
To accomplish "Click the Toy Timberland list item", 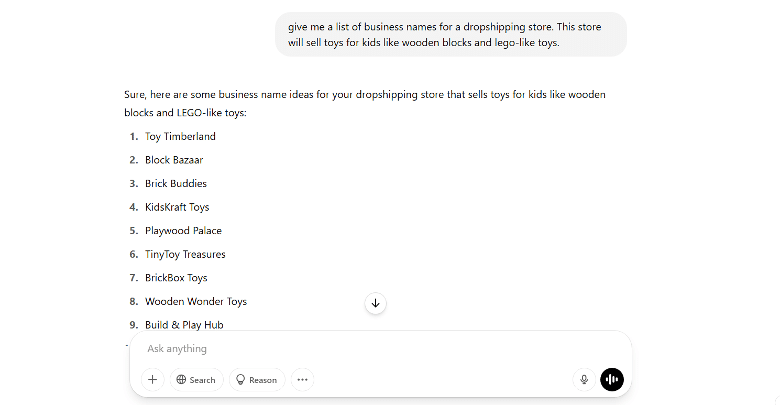I will (x=180, y=136).
